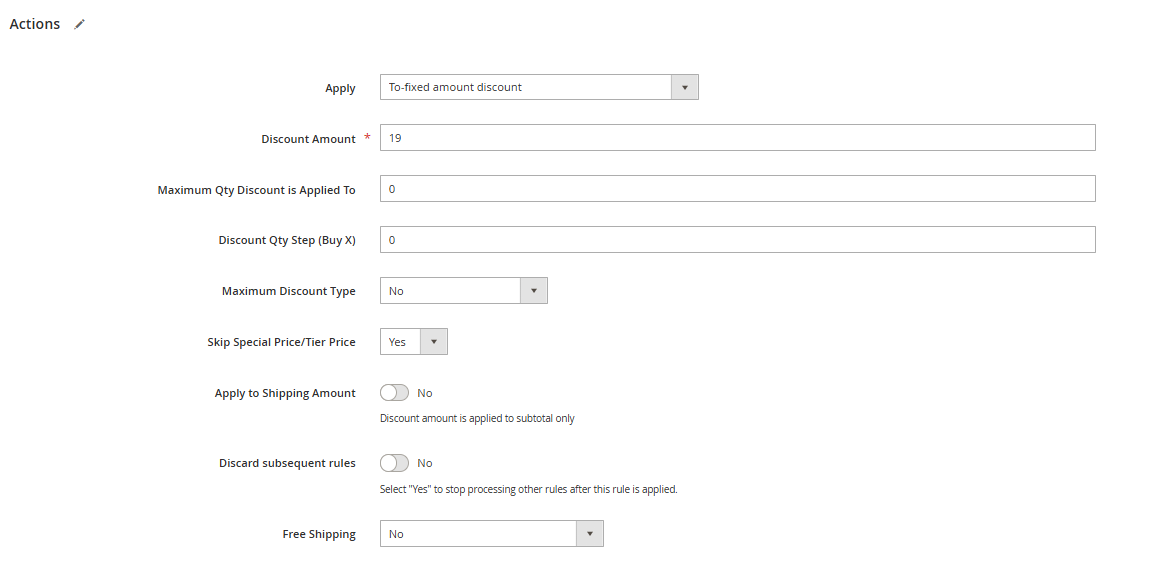Toggle the Discard subsequent rules switch

click(394, 463)
